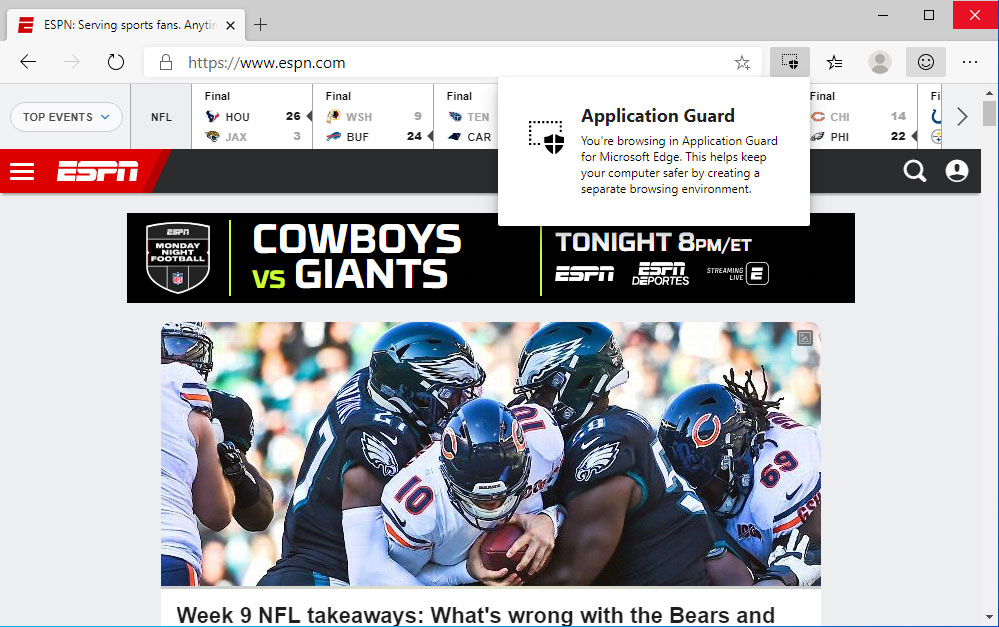999x627 pixels.
Task: Select the NFL scoreboard label
Action: click(161, 117)
